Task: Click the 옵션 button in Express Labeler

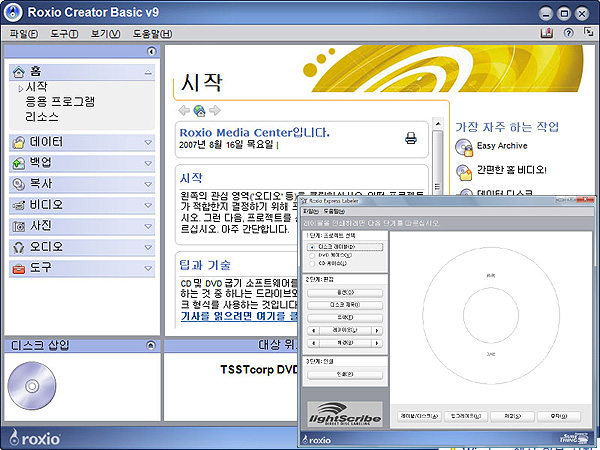Action: click(x=345, y=293)
